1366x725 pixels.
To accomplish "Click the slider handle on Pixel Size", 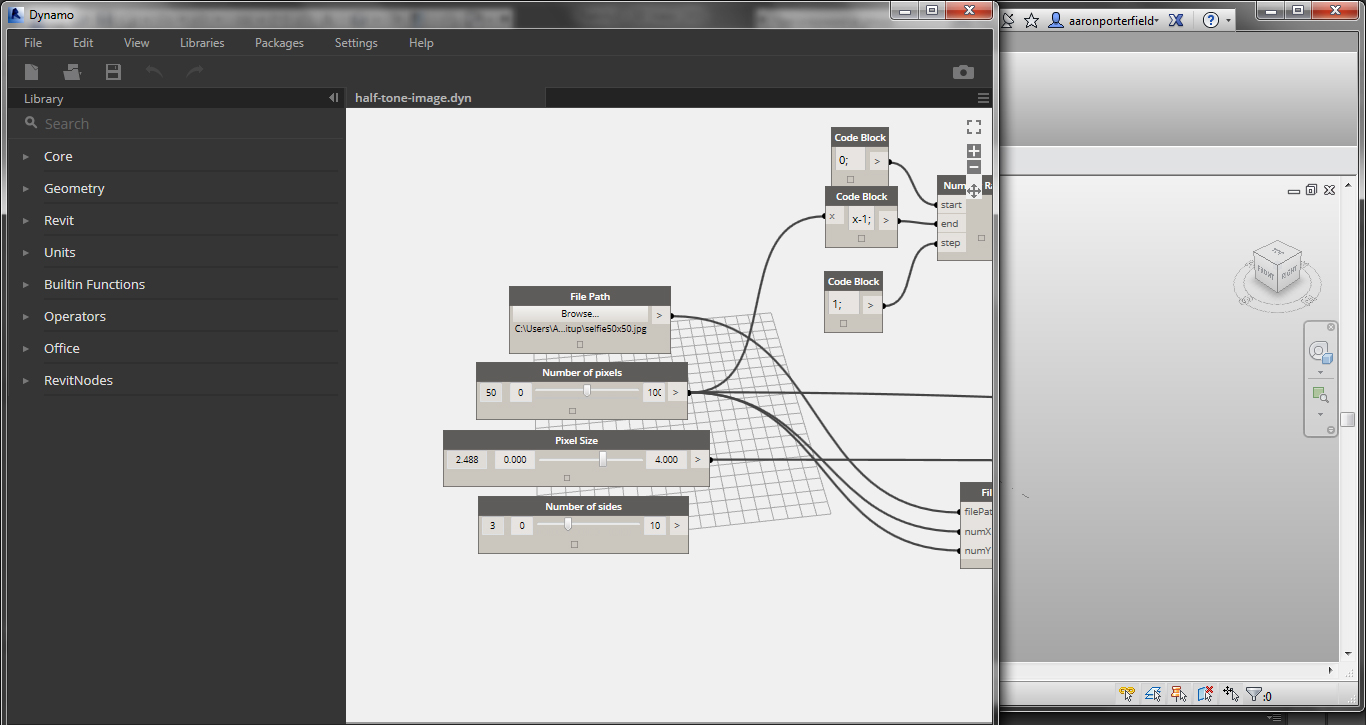I will pos(603,459).
